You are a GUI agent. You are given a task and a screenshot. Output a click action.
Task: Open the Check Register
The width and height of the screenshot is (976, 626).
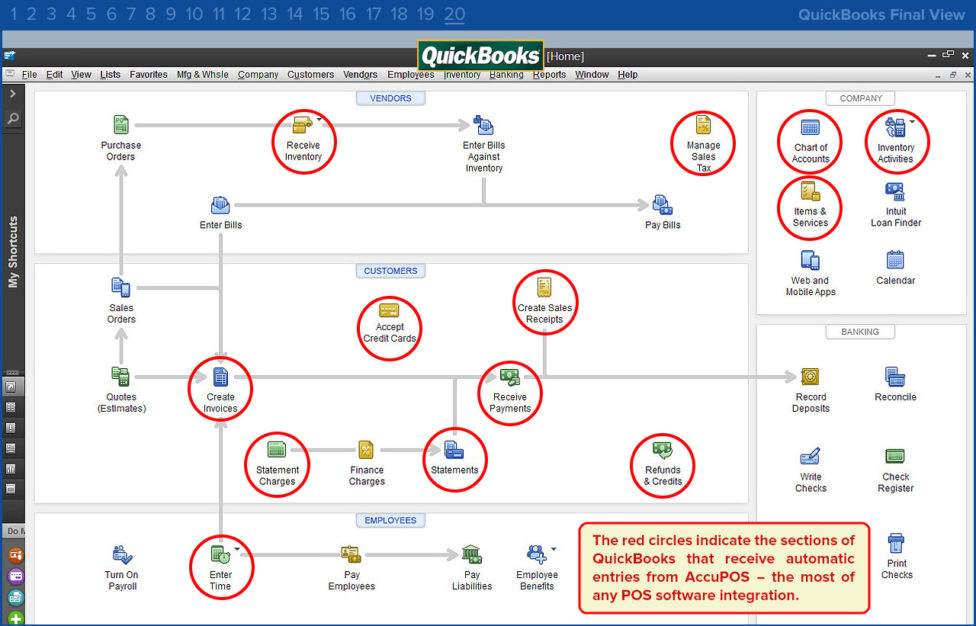[x=895, y=456]
